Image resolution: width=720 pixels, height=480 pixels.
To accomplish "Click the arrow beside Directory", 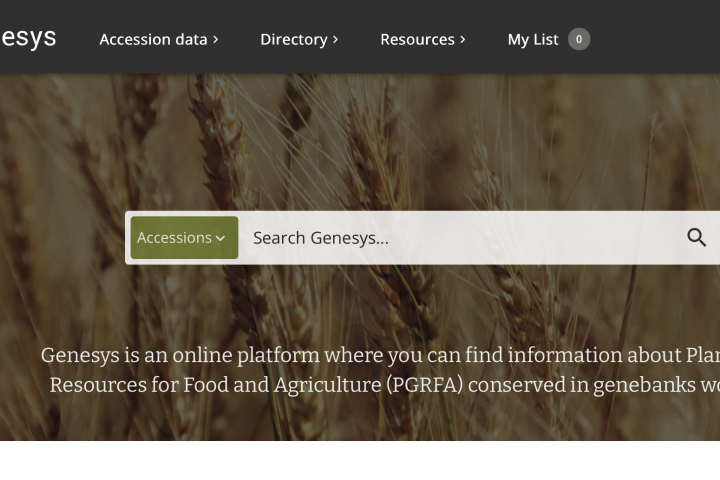I will click(x=335, y=39).
